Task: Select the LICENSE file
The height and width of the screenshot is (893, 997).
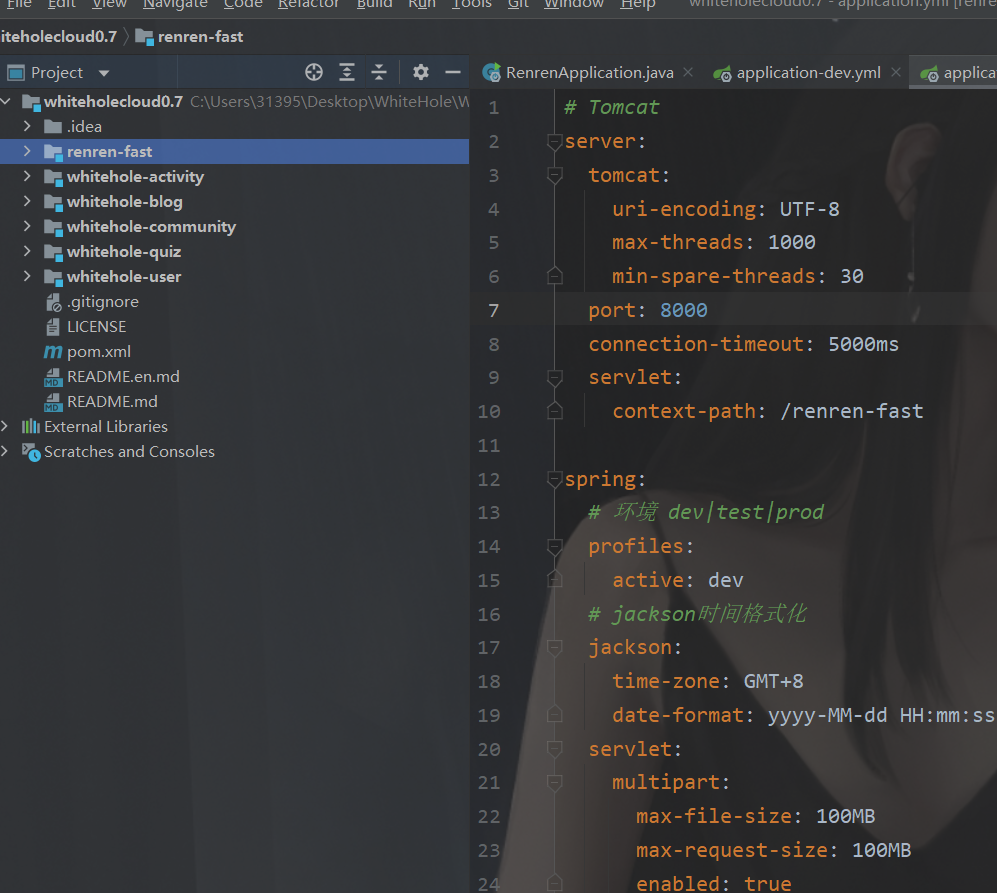Action: (x=96, y=326)
